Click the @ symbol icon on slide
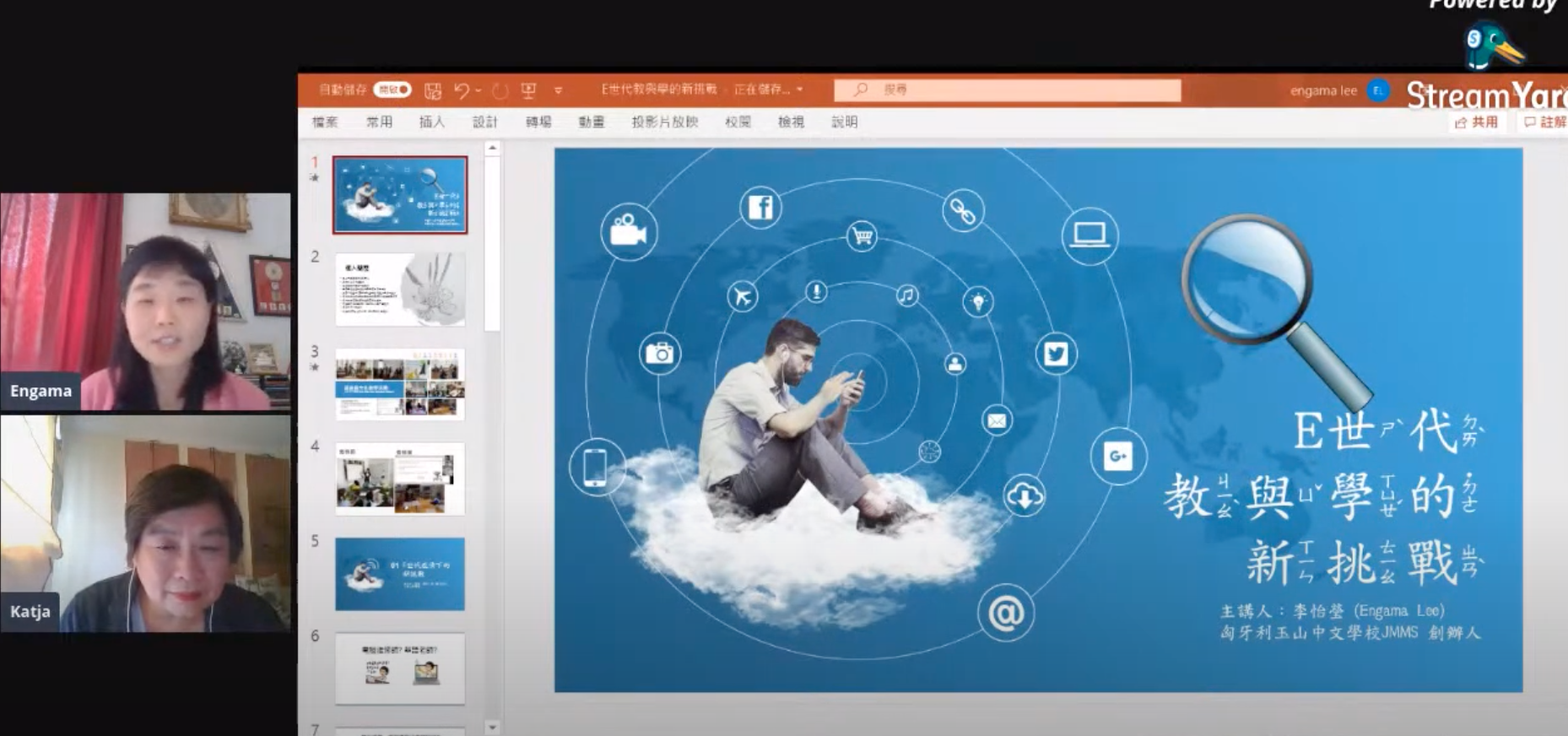This screenshot has width=1568, height=736. (1006, 613)
